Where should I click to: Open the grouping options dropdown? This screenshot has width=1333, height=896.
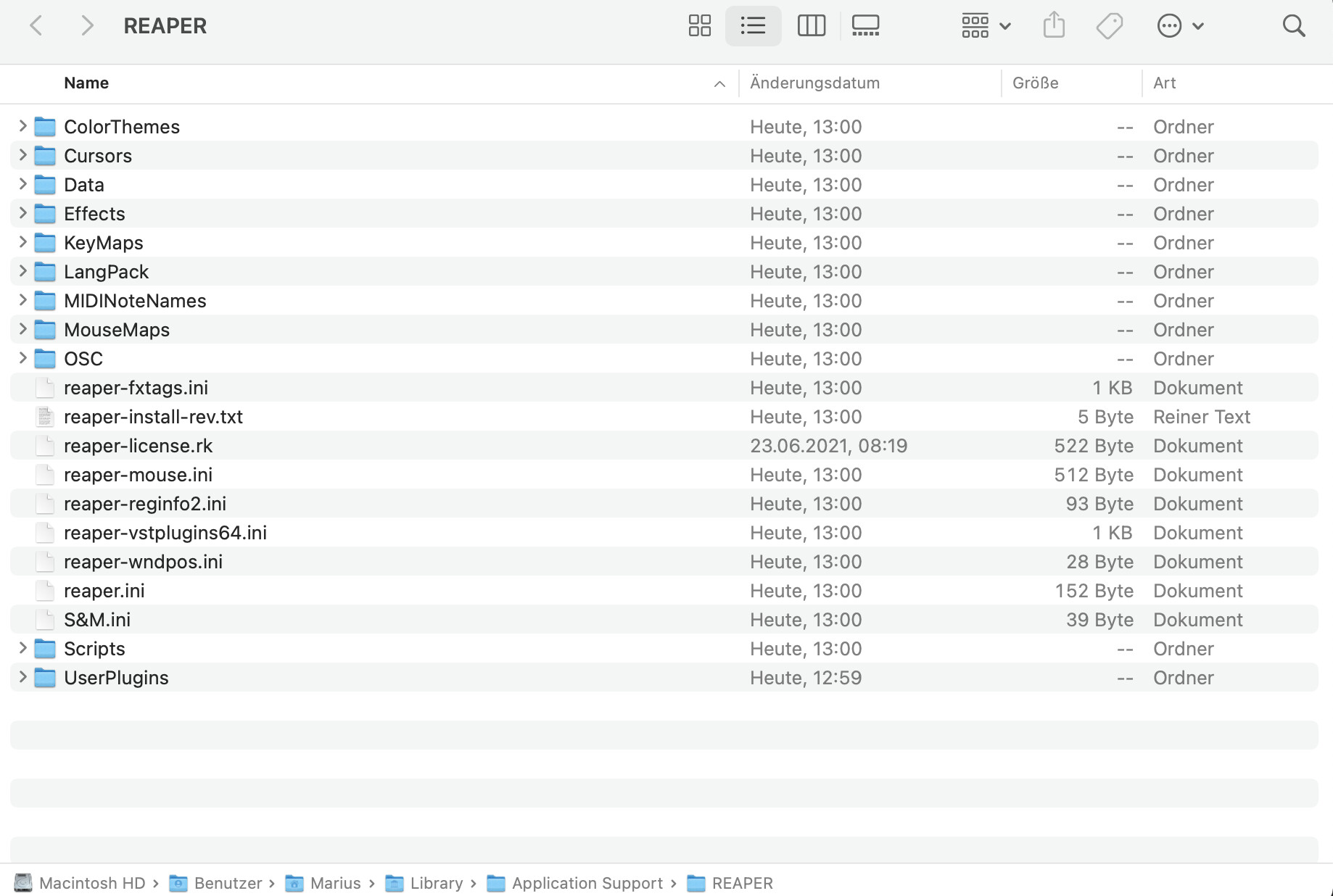point(986,26)
